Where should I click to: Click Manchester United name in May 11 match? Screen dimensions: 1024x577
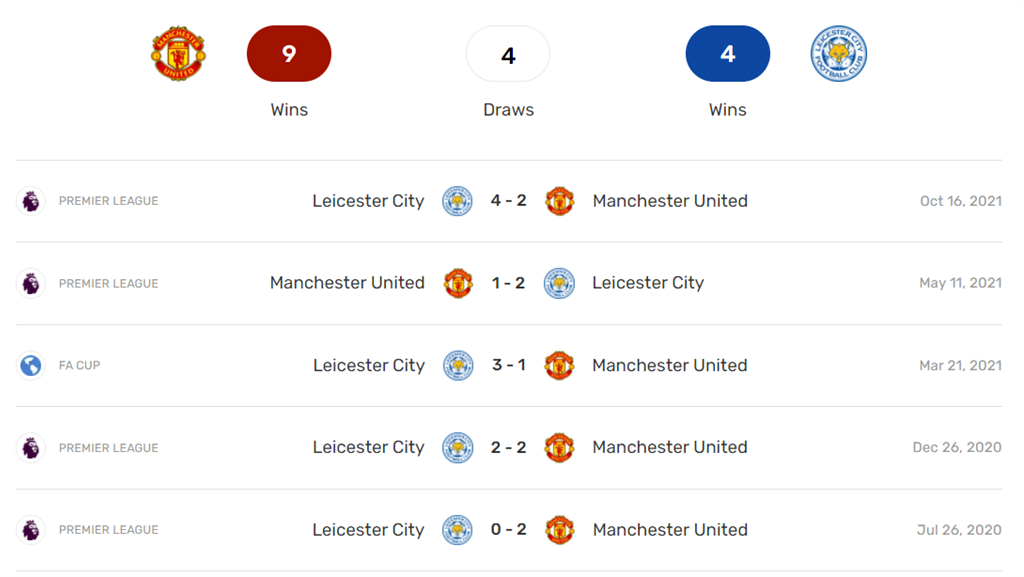click(x=347, y=283)
